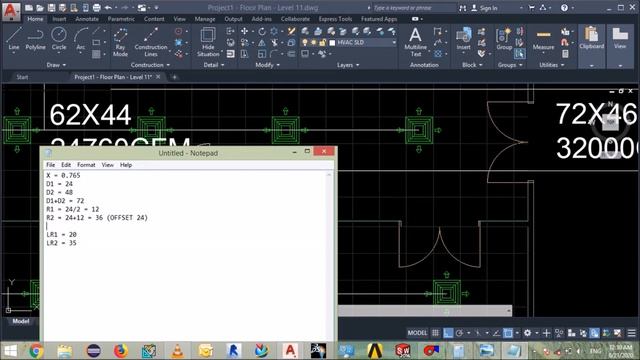Click the Group tool
This screenshot has width=640, height=360.
click(x=504, y=39)
